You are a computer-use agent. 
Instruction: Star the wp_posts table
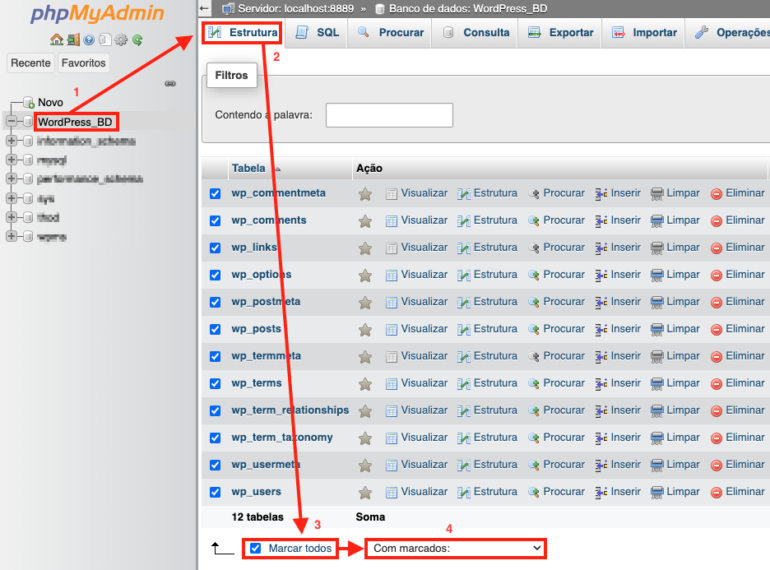click(x=365, y=329)
